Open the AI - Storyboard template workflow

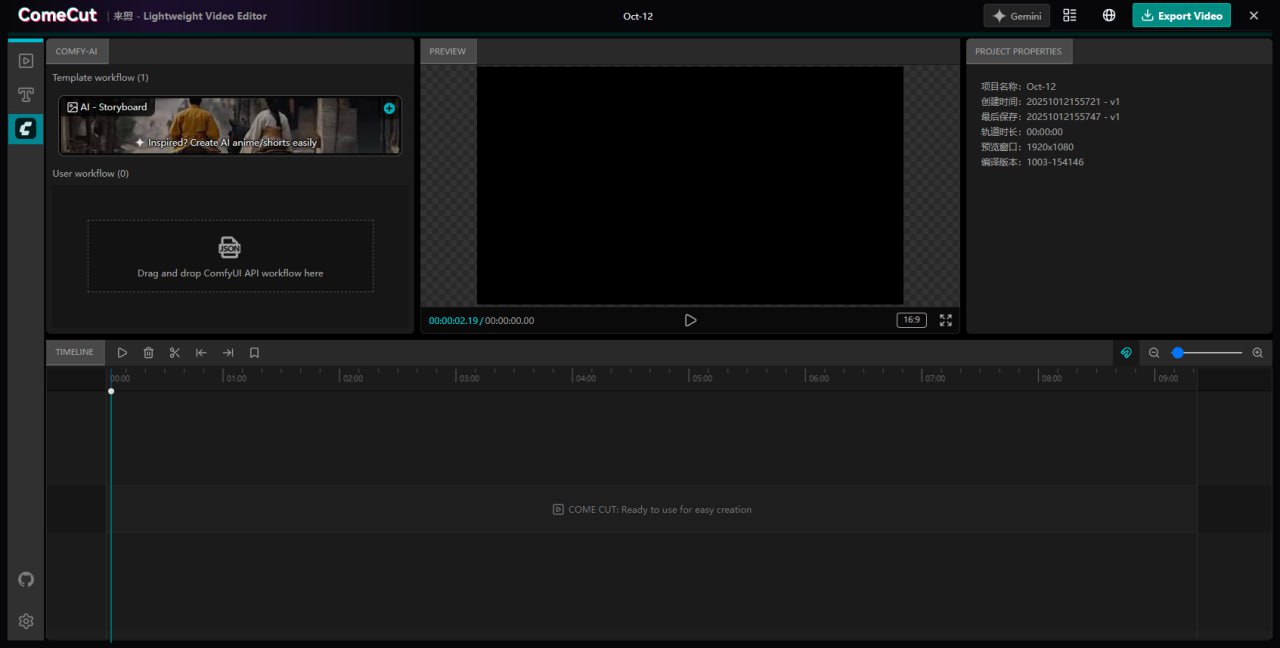[x=229, y=125]
